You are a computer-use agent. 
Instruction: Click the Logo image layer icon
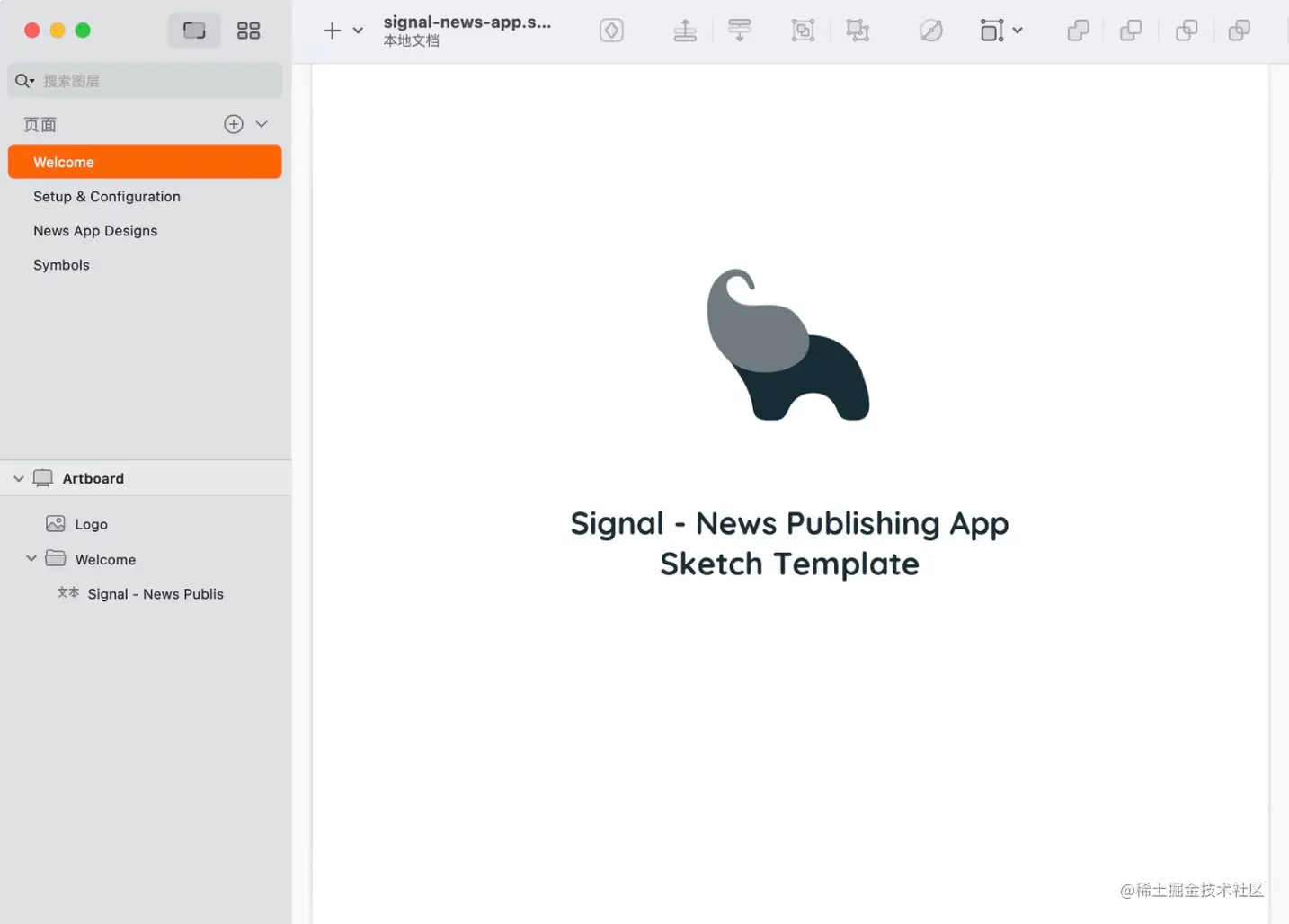(x=56, y=524)
